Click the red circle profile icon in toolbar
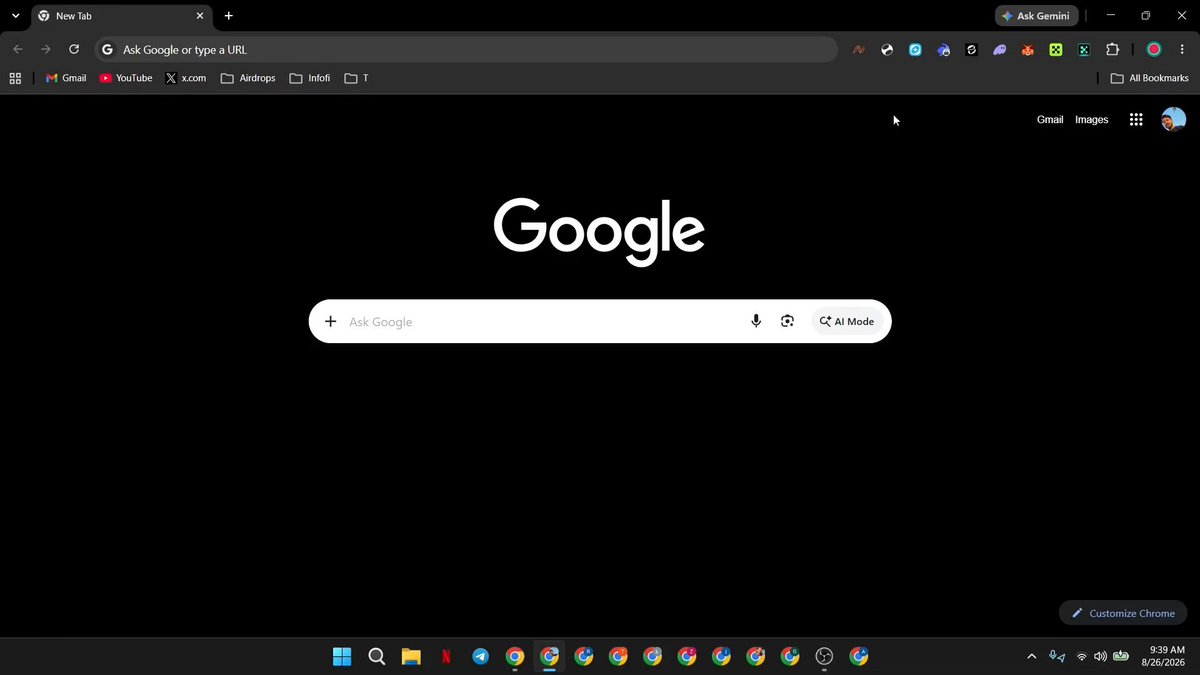 point(1154,49)
